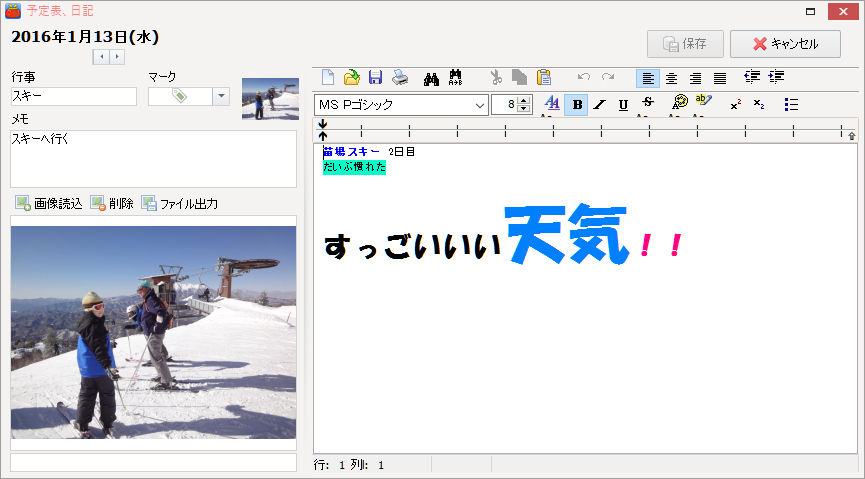
Task: Open Find and Replace (A→B binoculars)
Action: 455,78
